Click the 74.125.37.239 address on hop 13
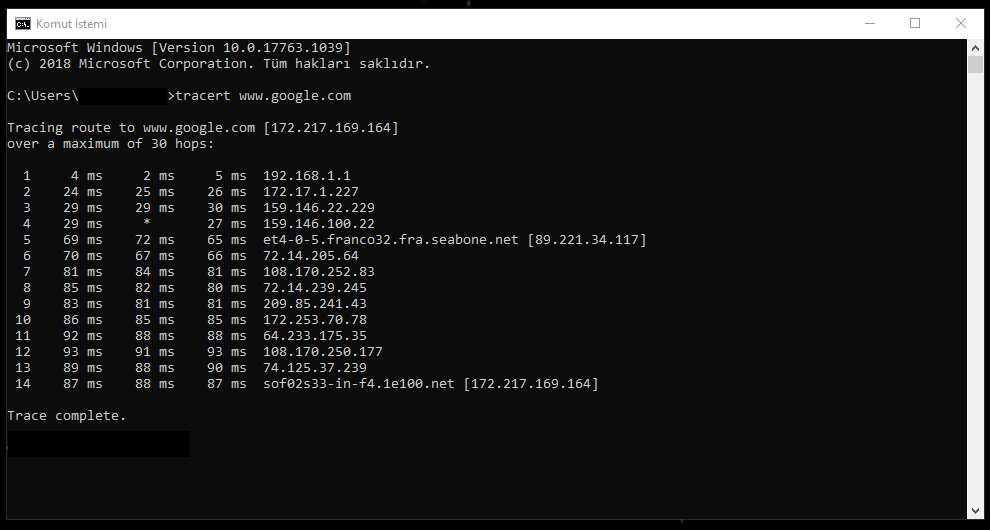The width and height of the screenshot is (990, 530). point(315,368)
